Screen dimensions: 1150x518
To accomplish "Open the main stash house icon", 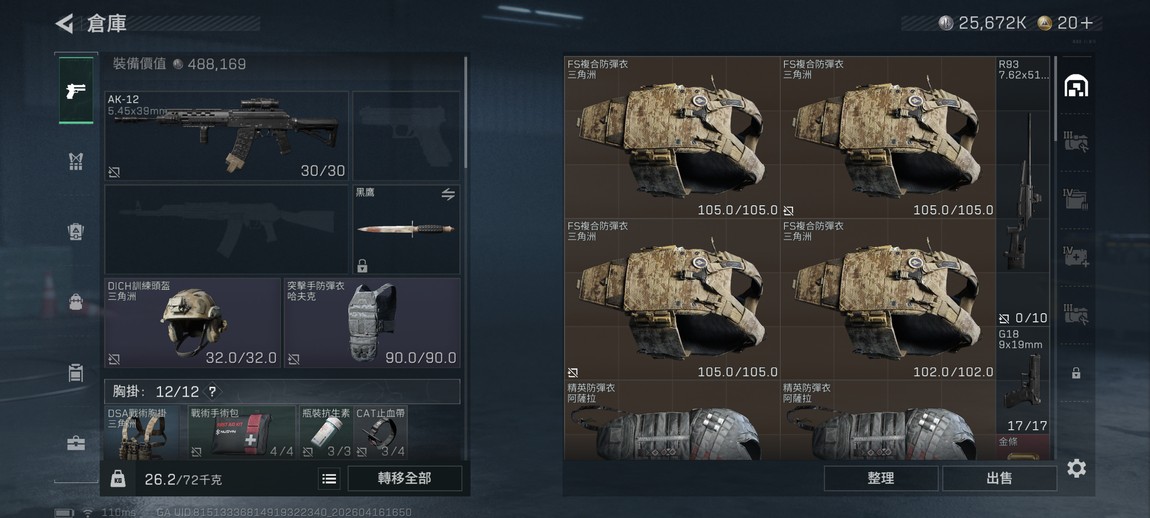I will (x=1075, y=87).
